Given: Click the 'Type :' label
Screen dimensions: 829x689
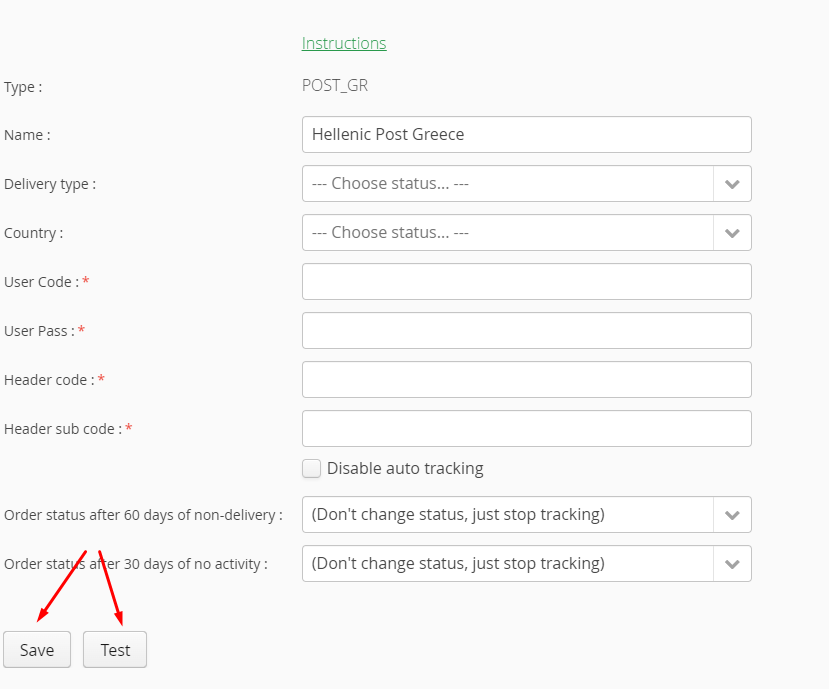Looking at the screenshot, I should pyautogui.click(x=23, y=87).
